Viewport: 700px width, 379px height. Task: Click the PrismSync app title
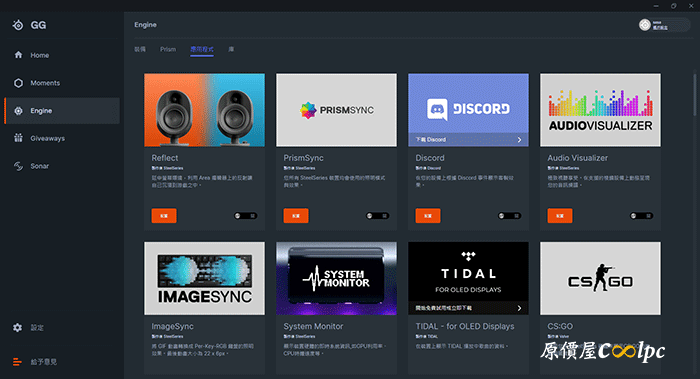304,158
